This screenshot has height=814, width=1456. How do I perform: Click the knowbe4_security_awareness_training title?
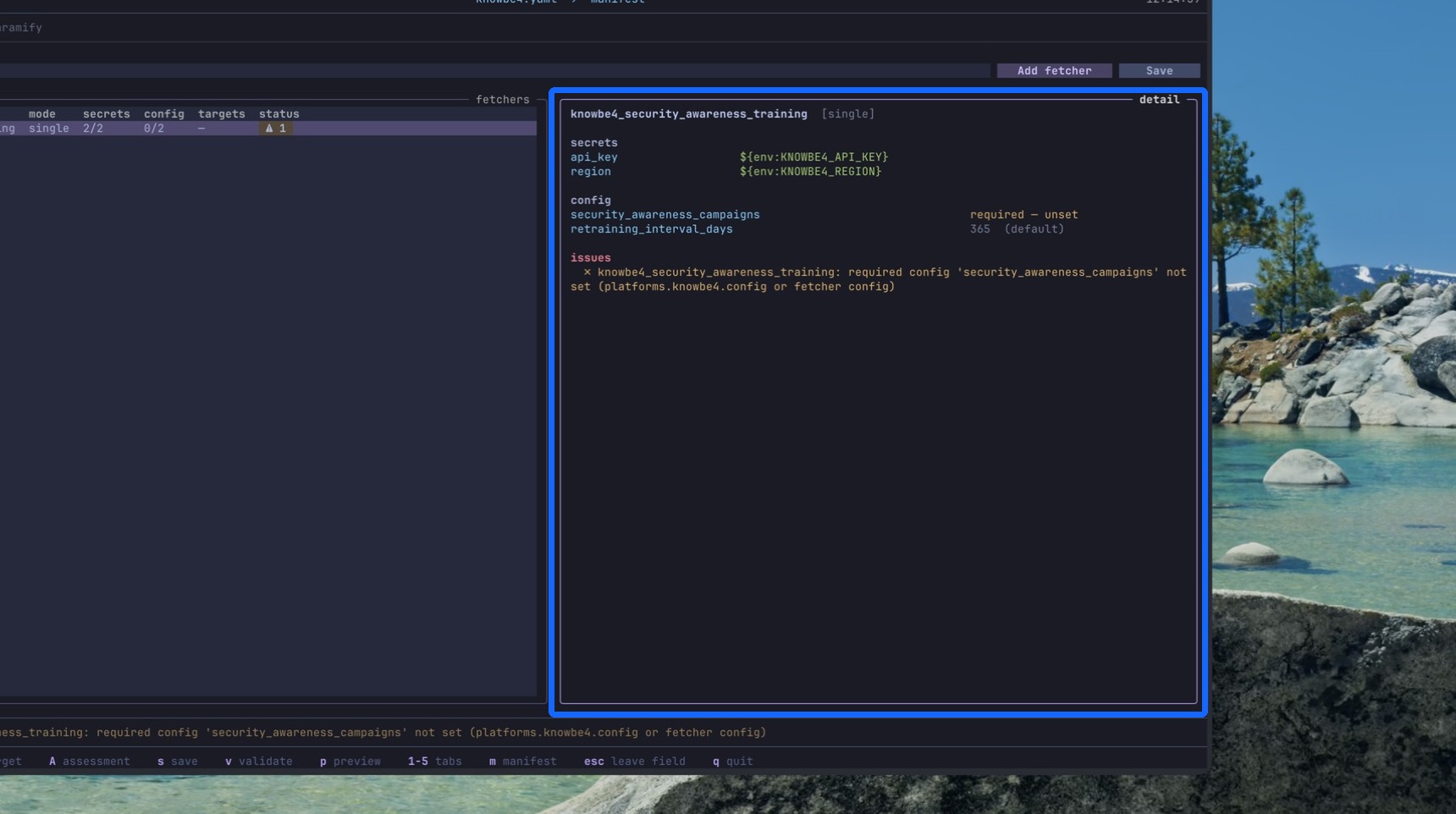tap(689, 114)
